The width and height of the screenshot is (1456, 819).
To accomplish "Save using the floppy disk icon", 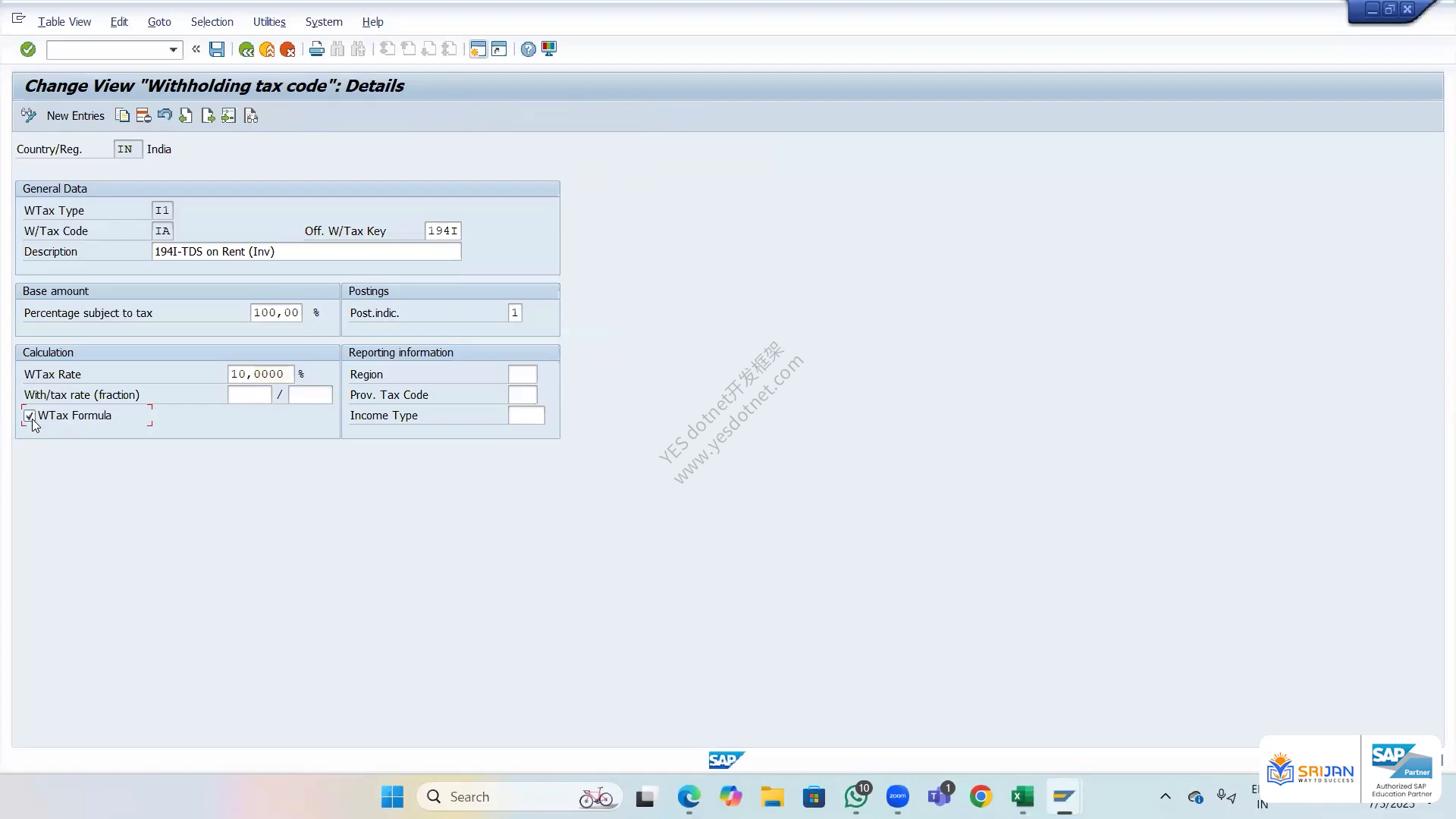I will pos(217,49).
